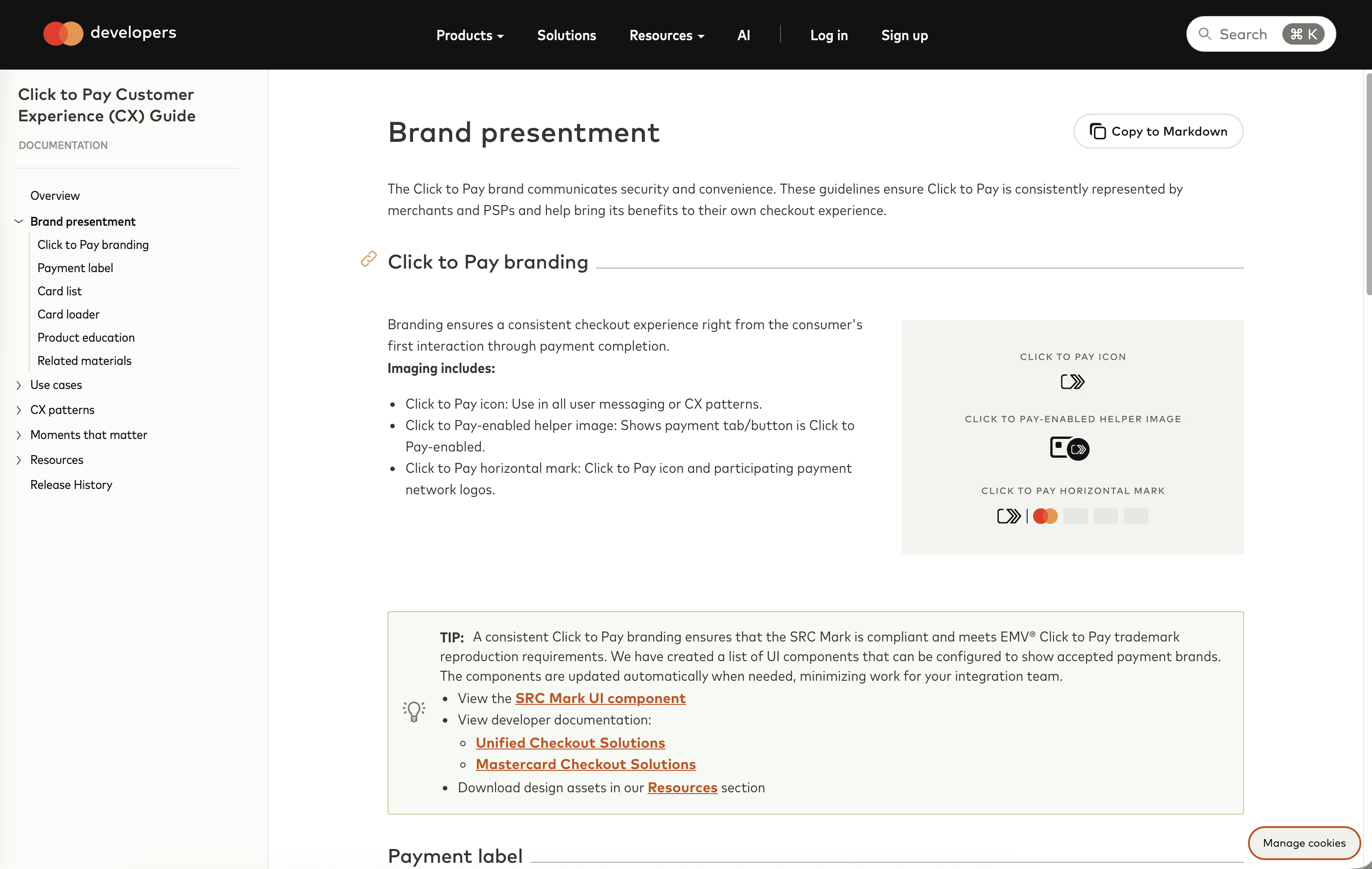Expand the Use cases sidebar section
The height and width of the screenshot is (869, 1372).
[19, 385]
